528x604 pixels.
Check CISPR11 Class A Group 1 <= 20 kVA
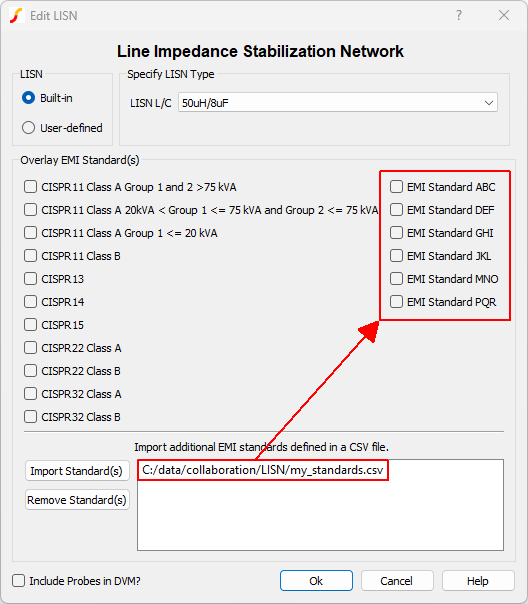point(30,233)
